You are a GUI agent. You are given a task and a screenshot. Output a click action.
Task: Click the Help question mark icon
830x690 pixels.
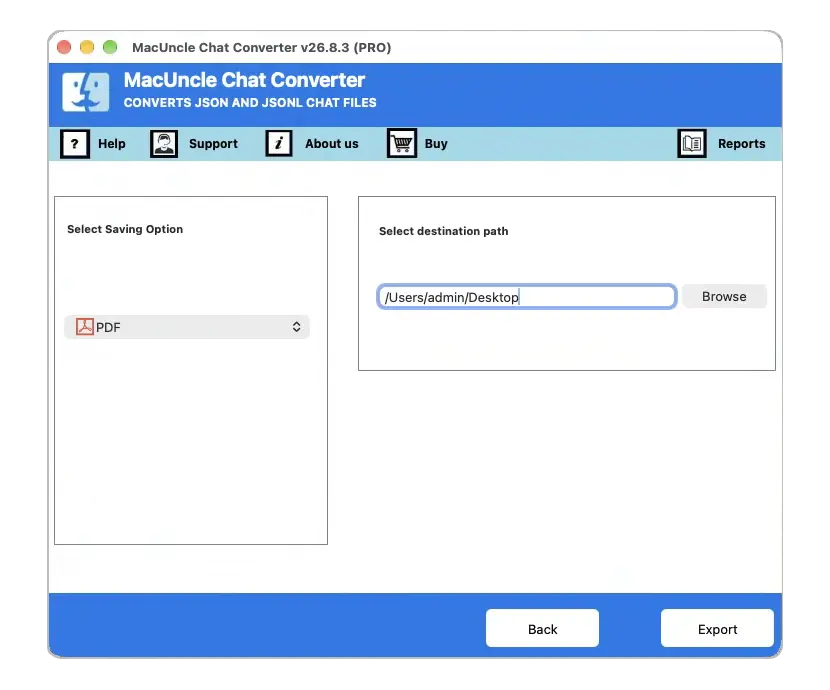(x=75, y=144)
